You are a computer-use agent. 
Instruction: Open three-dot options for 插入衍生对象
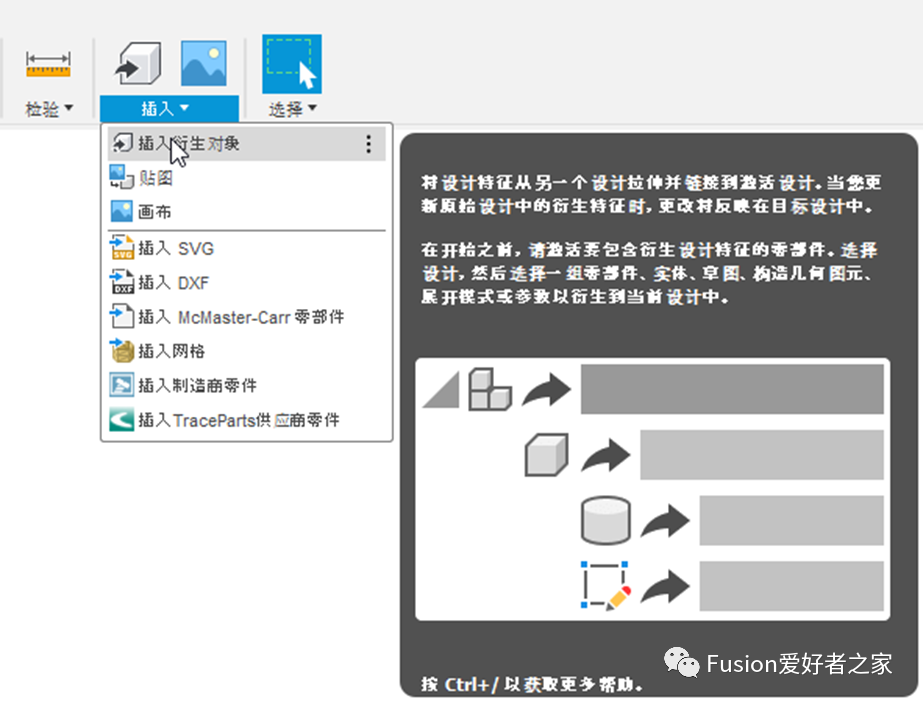(x=368, y=144)
